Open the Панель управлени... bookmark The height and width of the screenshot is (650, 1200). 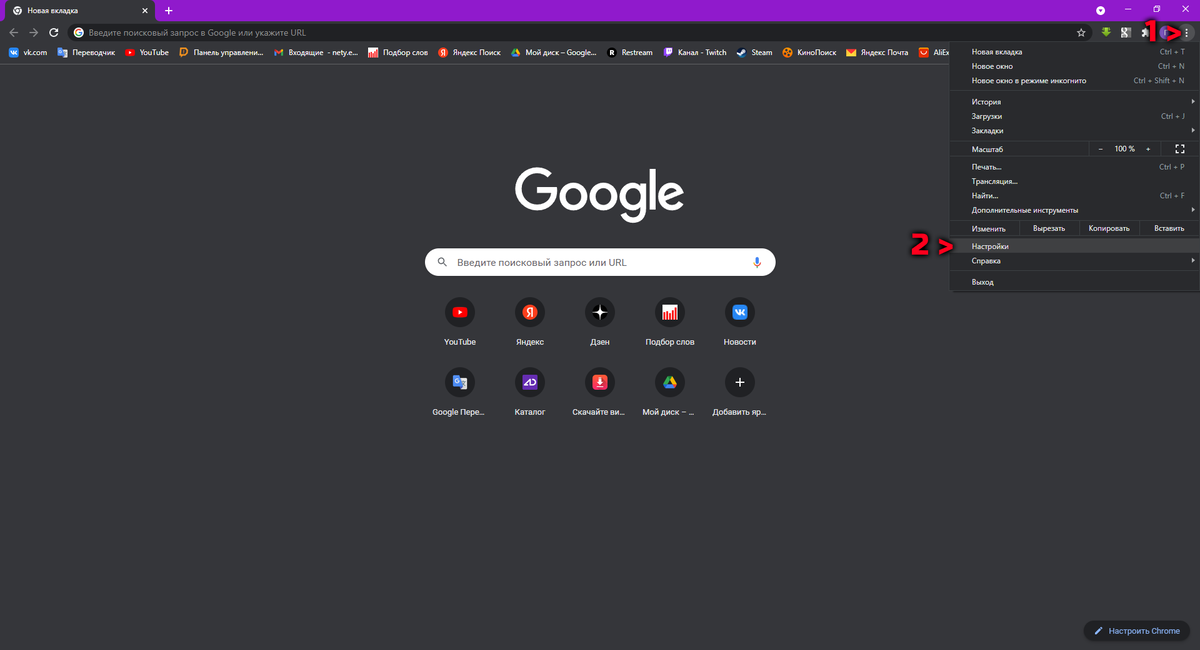[221, 53]
